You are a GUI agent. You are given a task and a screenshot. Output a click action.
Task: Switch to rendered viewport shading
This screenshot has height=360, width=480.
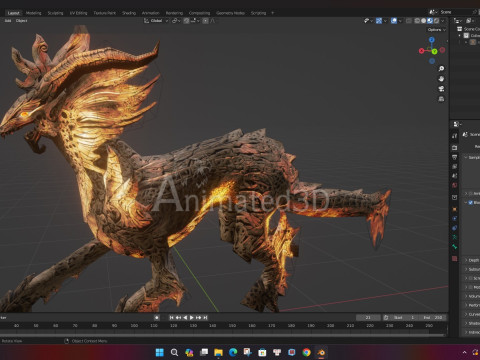click(x=436, y=21)
